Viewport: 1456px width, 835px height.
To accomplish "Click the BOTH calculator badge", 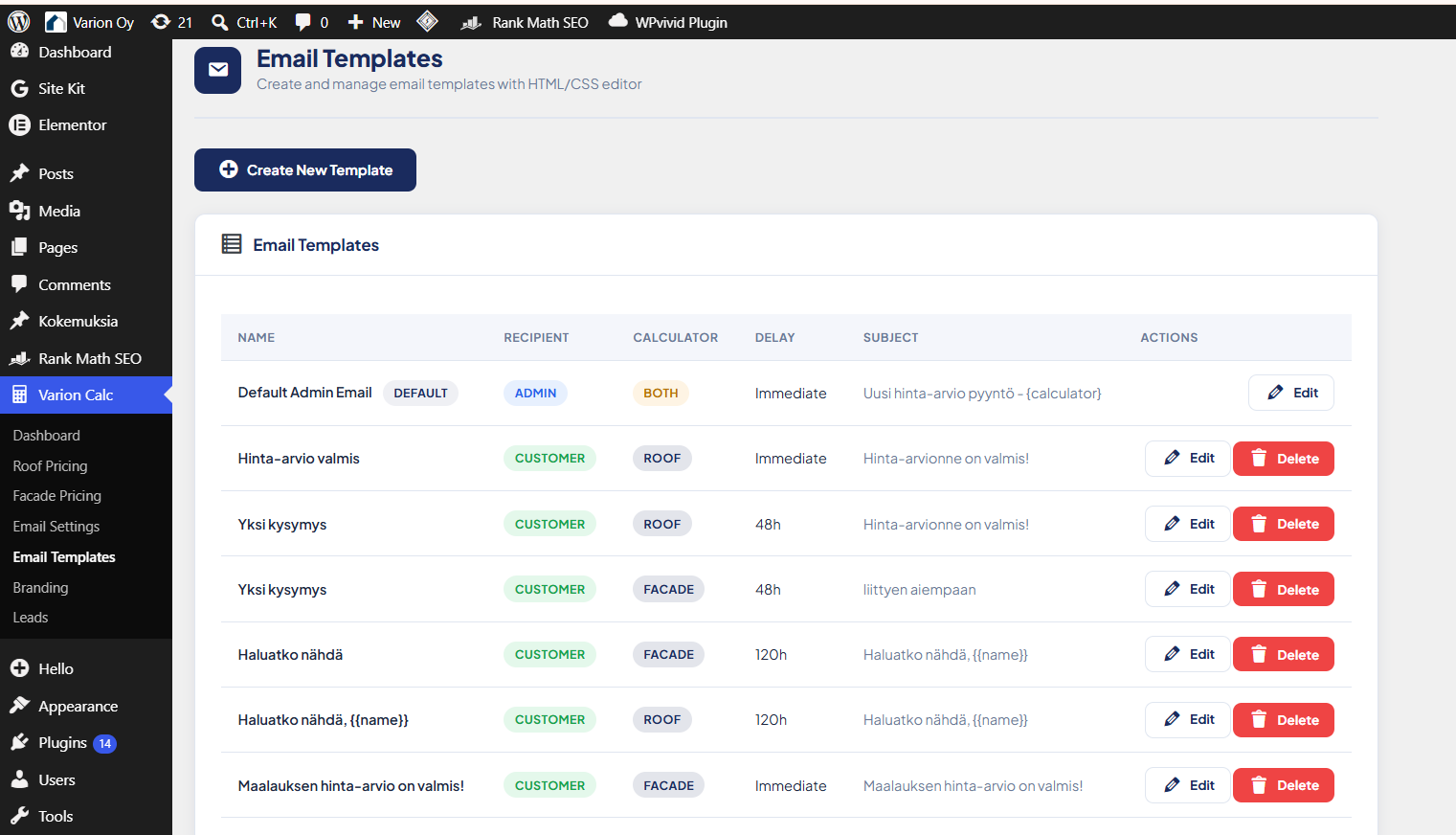I will pos(661,393).
